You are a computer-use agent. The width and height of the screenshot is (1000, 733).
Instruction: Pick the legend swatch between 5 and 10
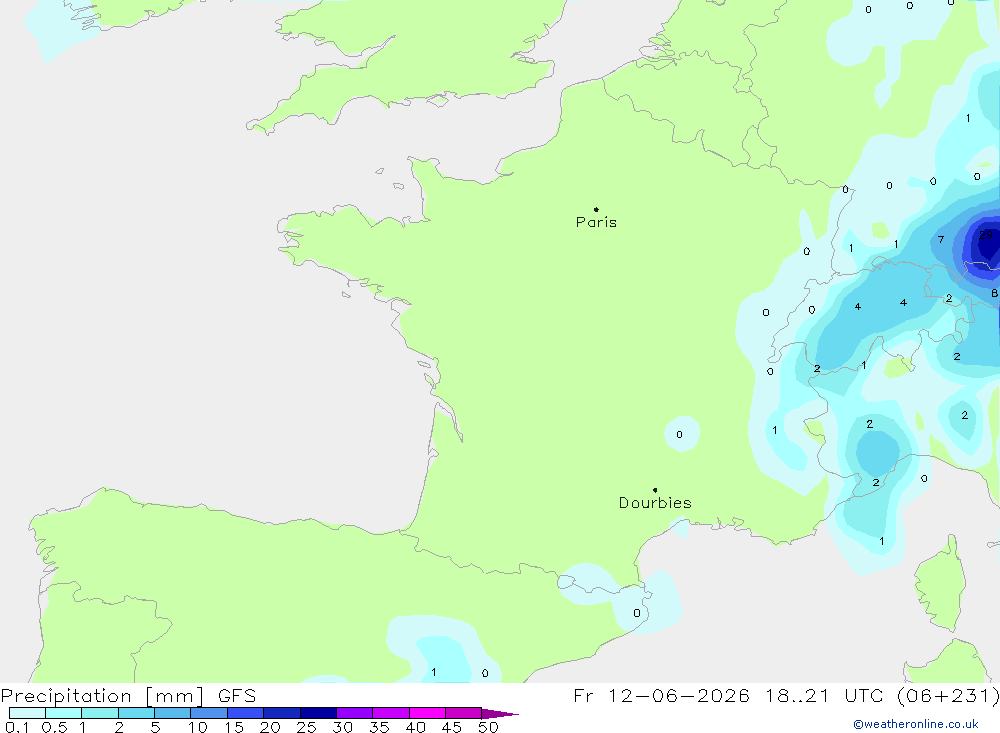[x=173, y=713]
